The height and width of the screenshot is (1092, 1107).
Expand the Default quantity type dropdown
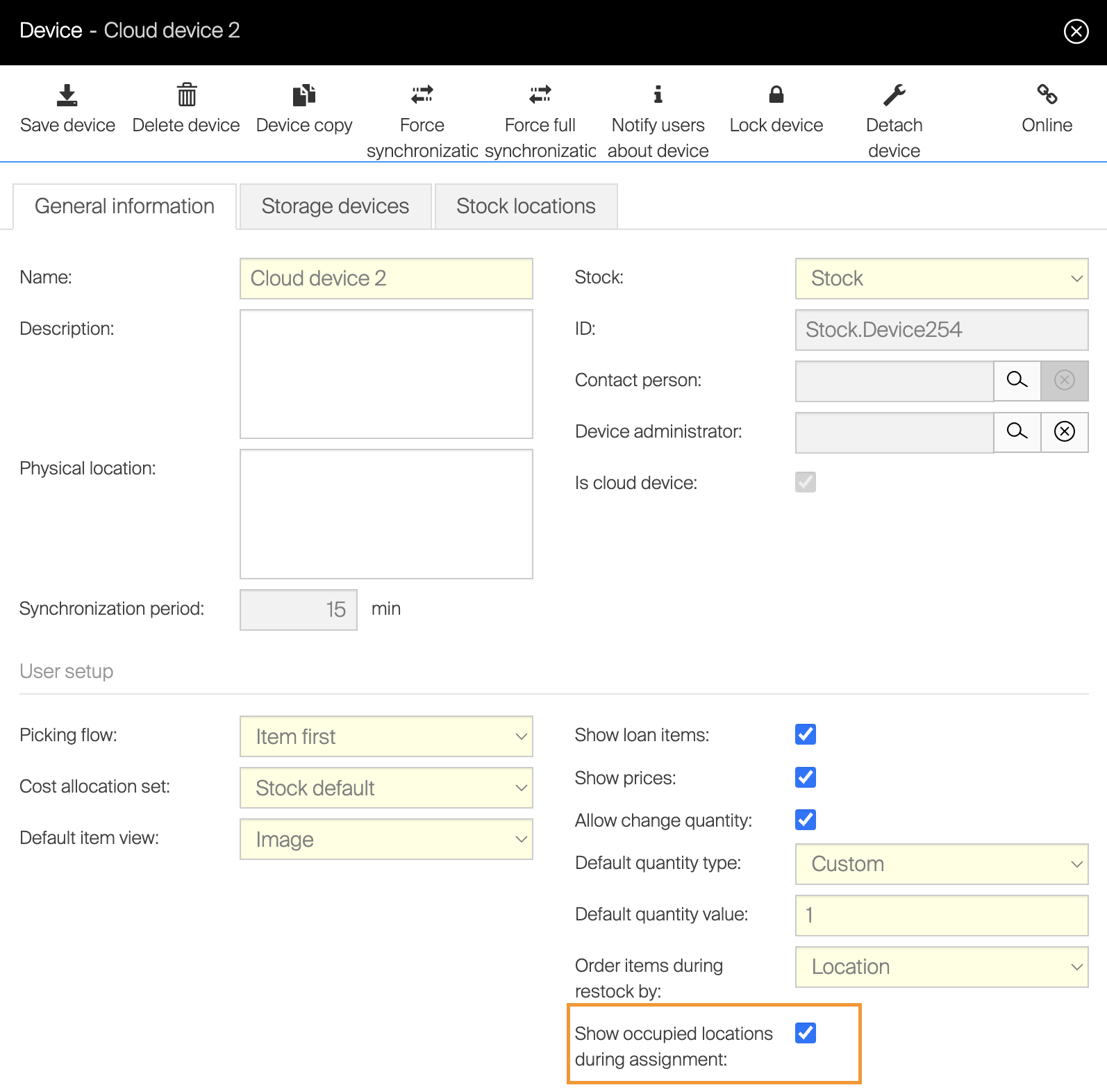coord(941,864)
